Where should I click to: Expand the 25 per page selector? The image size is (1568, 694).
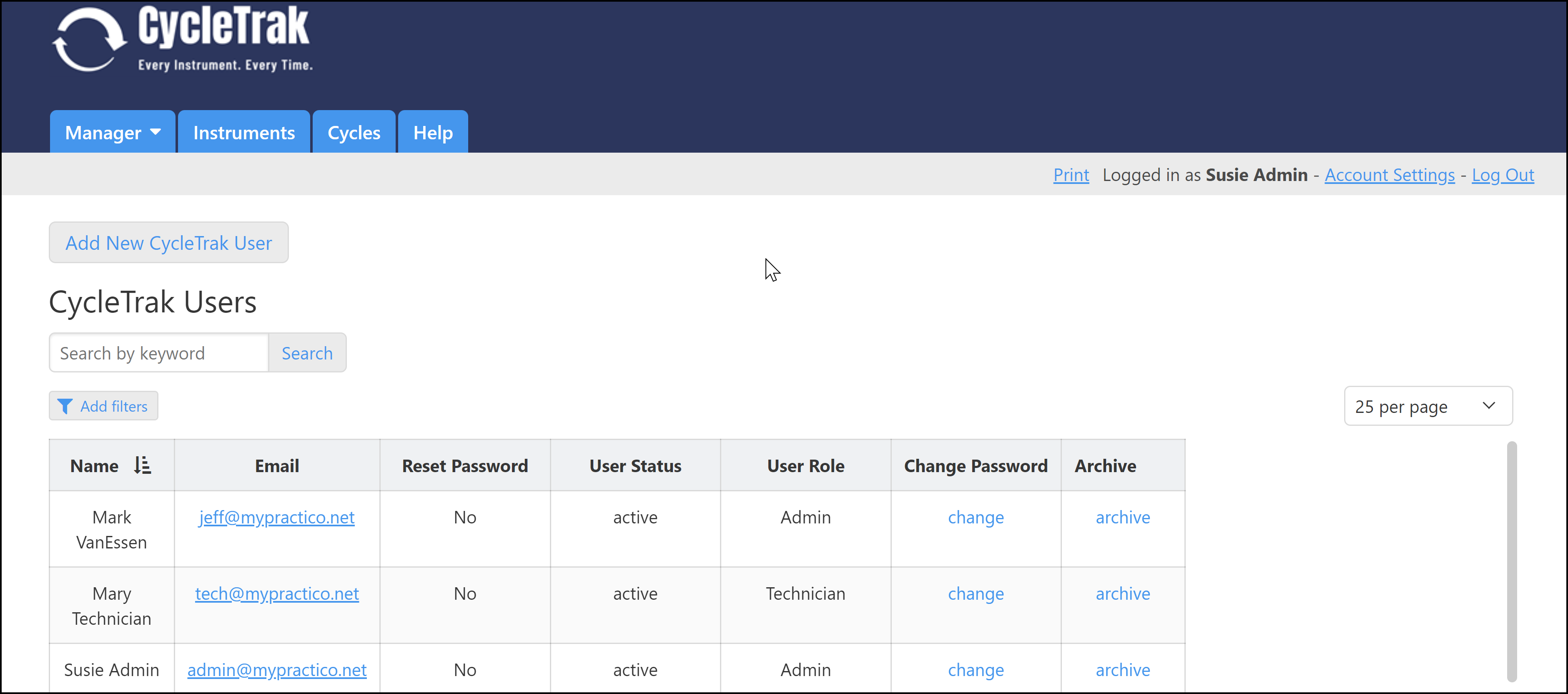coord(1428,406)
